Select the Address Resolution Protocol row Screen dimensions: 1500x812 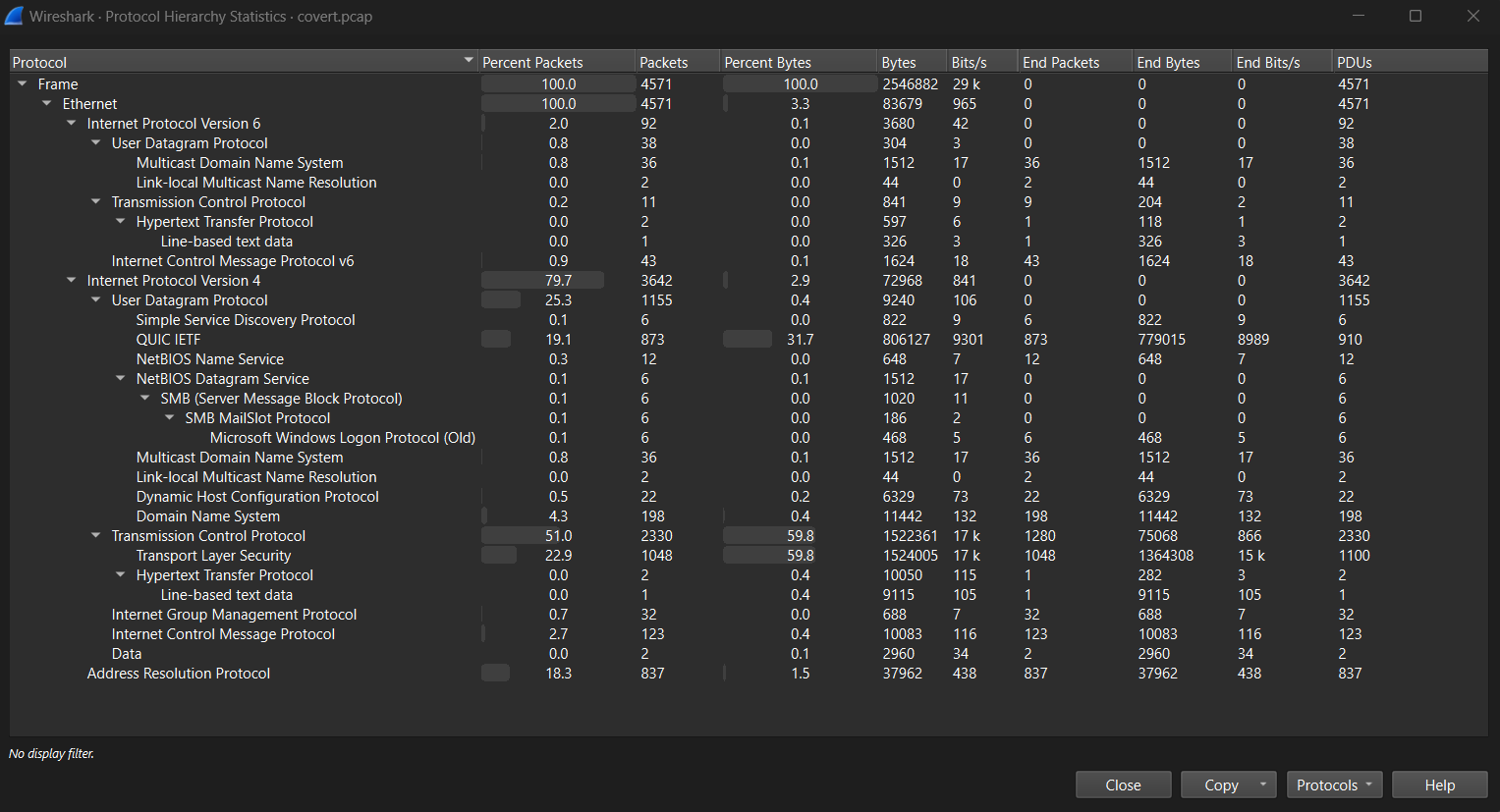[749, 674]
